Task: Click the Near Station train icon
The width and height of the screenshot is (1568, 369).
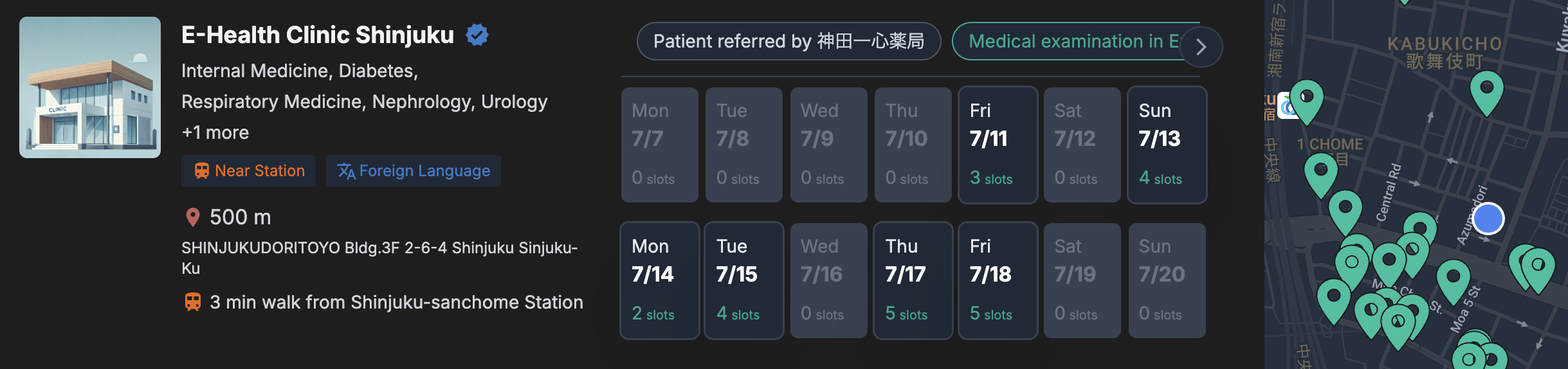Action: click(x=201, y=171)
